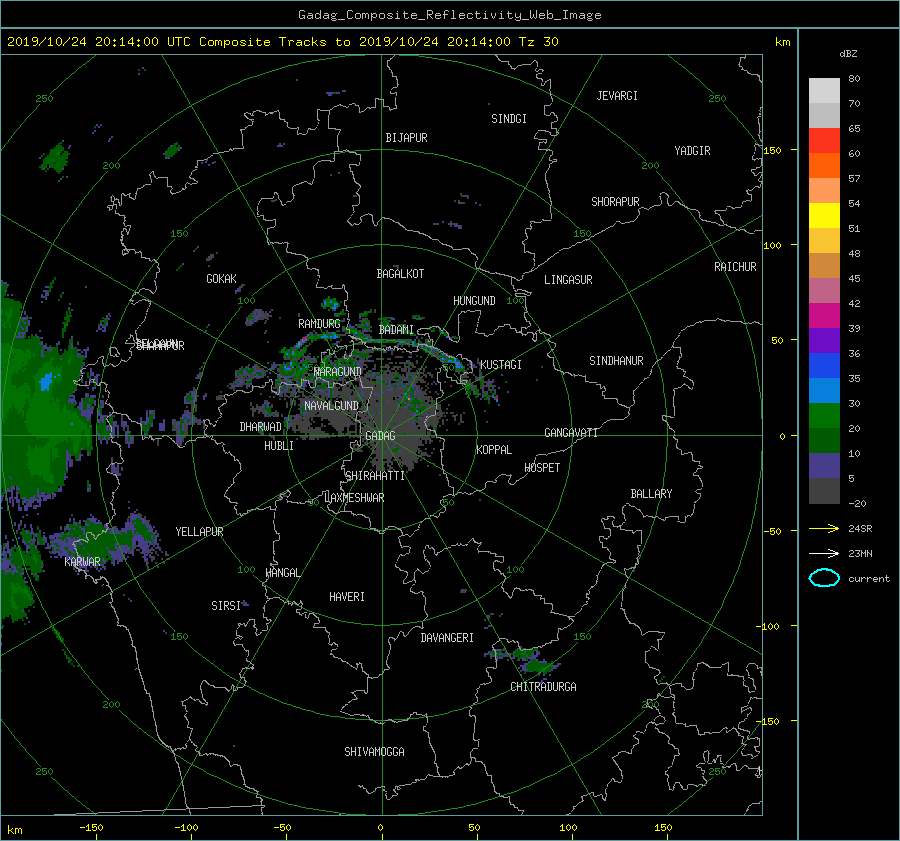Click the SIRSI city label

pos(226,606)
